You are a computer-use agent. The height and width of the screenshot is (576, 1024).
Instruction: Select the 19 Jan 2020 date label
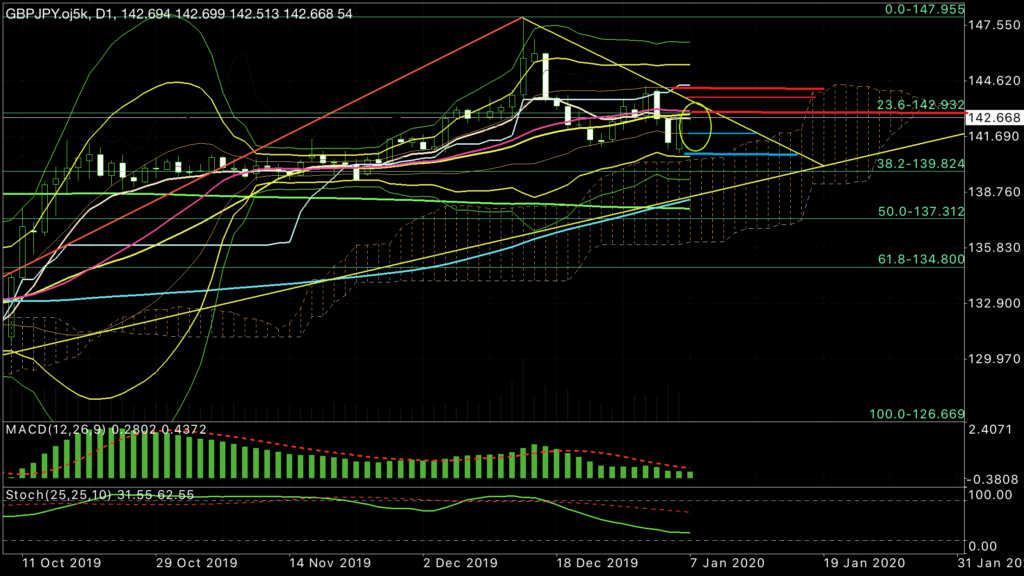(864, 563)
